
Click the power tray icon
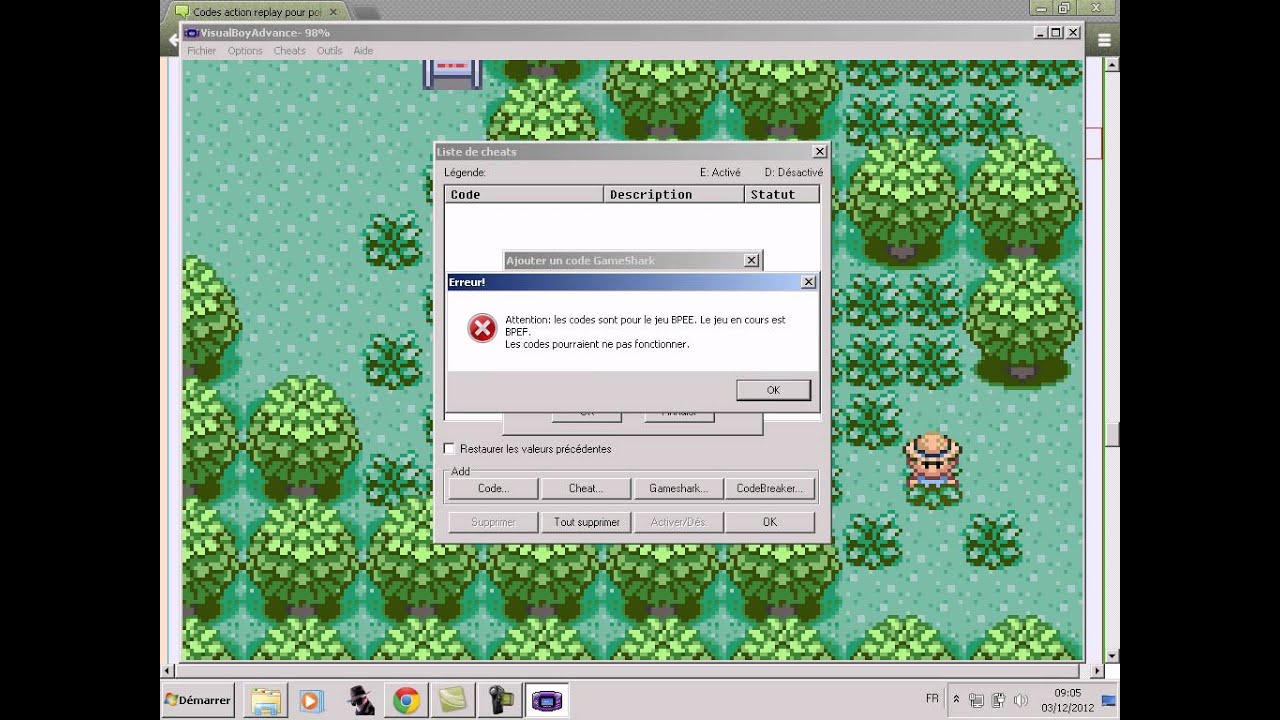(x=998, y=700)
